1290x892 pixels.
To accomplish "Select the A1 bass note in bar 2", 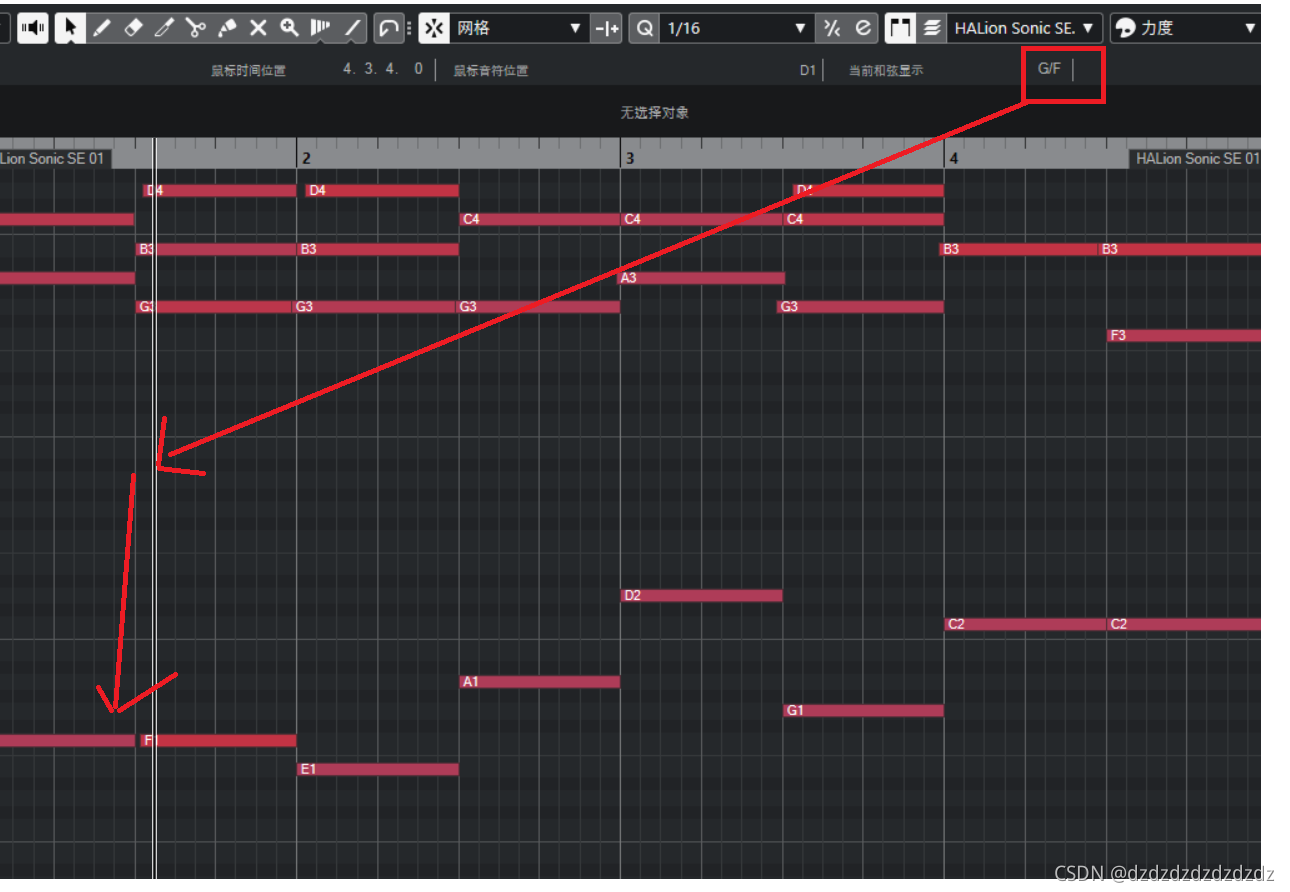I will coord(540,682).
